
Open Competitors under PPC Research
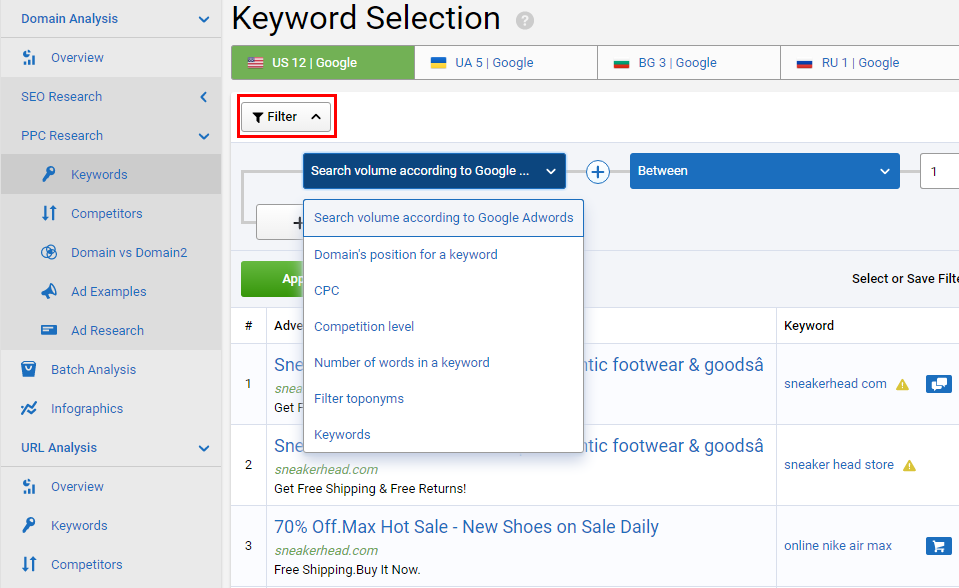106,214
